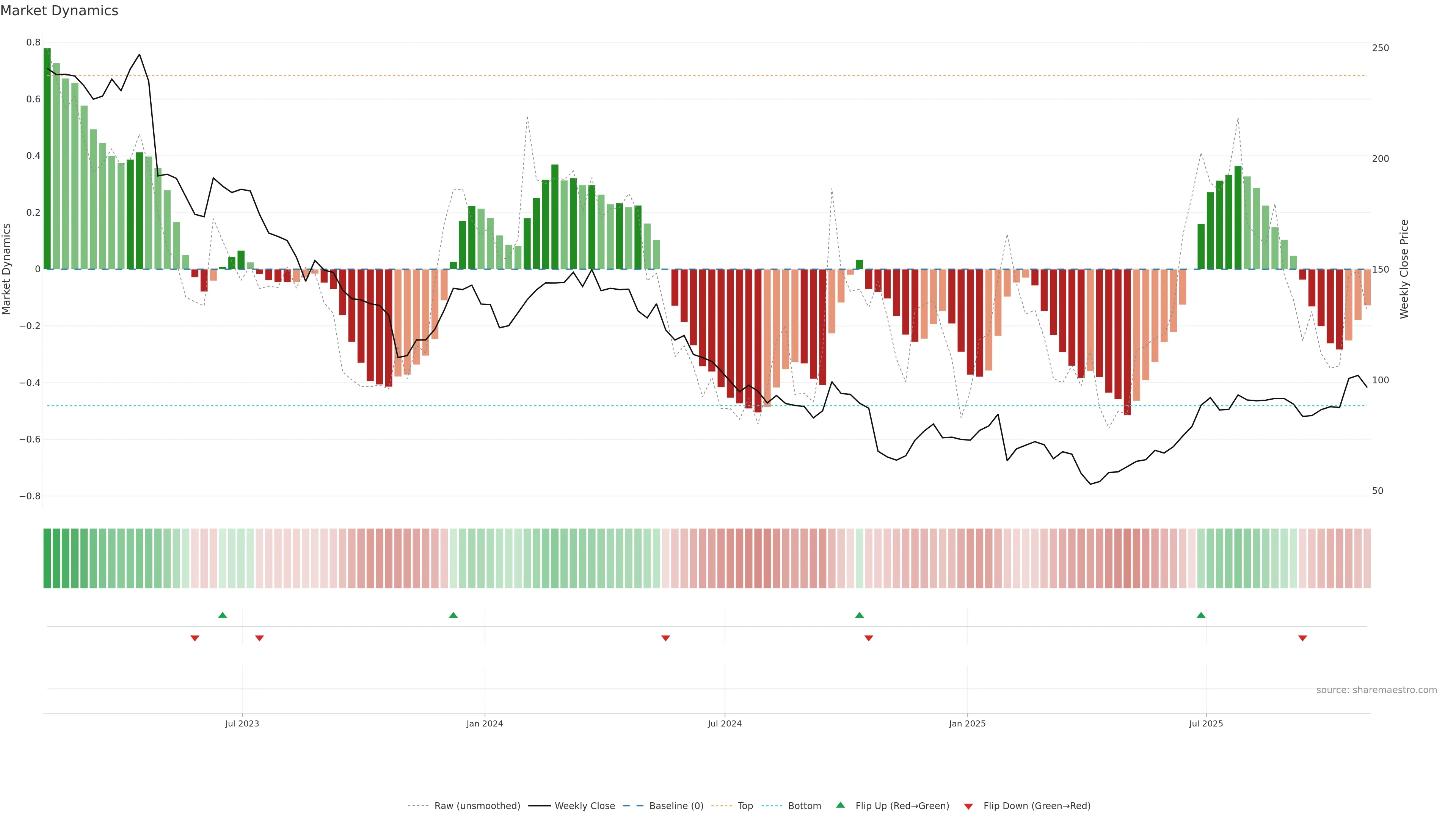Click the Weekly Close Price axis title

pyautogui.click(x=1404, y=269)
